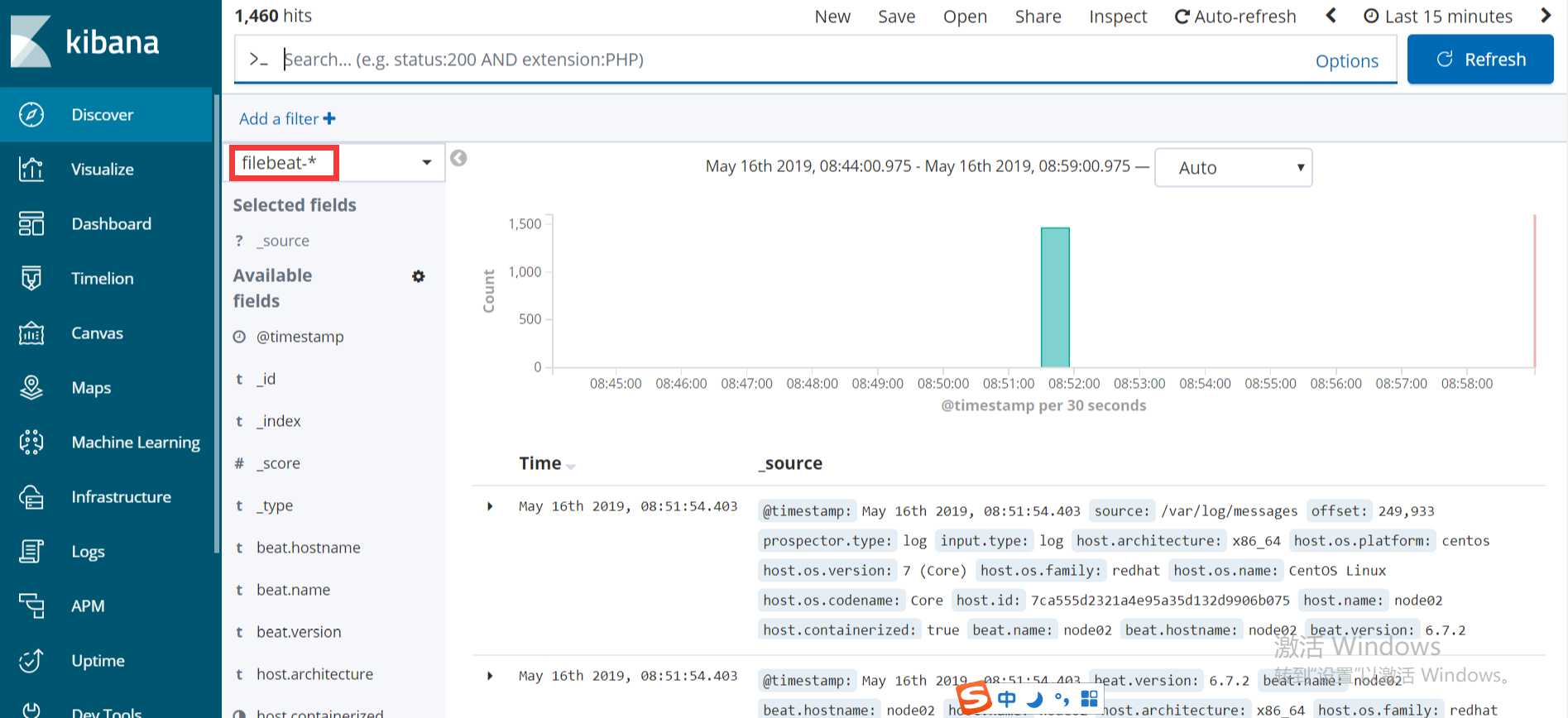Open the Last 15 minutes time picker
The width and height of the screenshot is (1568, 718).
coord(1438,17)
